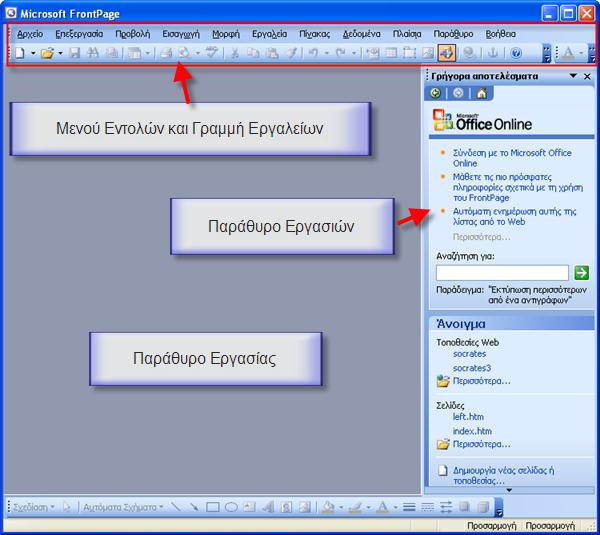Click the Insert Hyperlink globe icon

469,53
